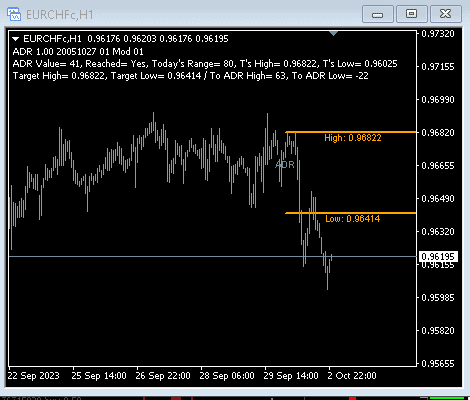Close the EURCHFc chart window
The image size is (470, 400).
(x=446, y=14)
